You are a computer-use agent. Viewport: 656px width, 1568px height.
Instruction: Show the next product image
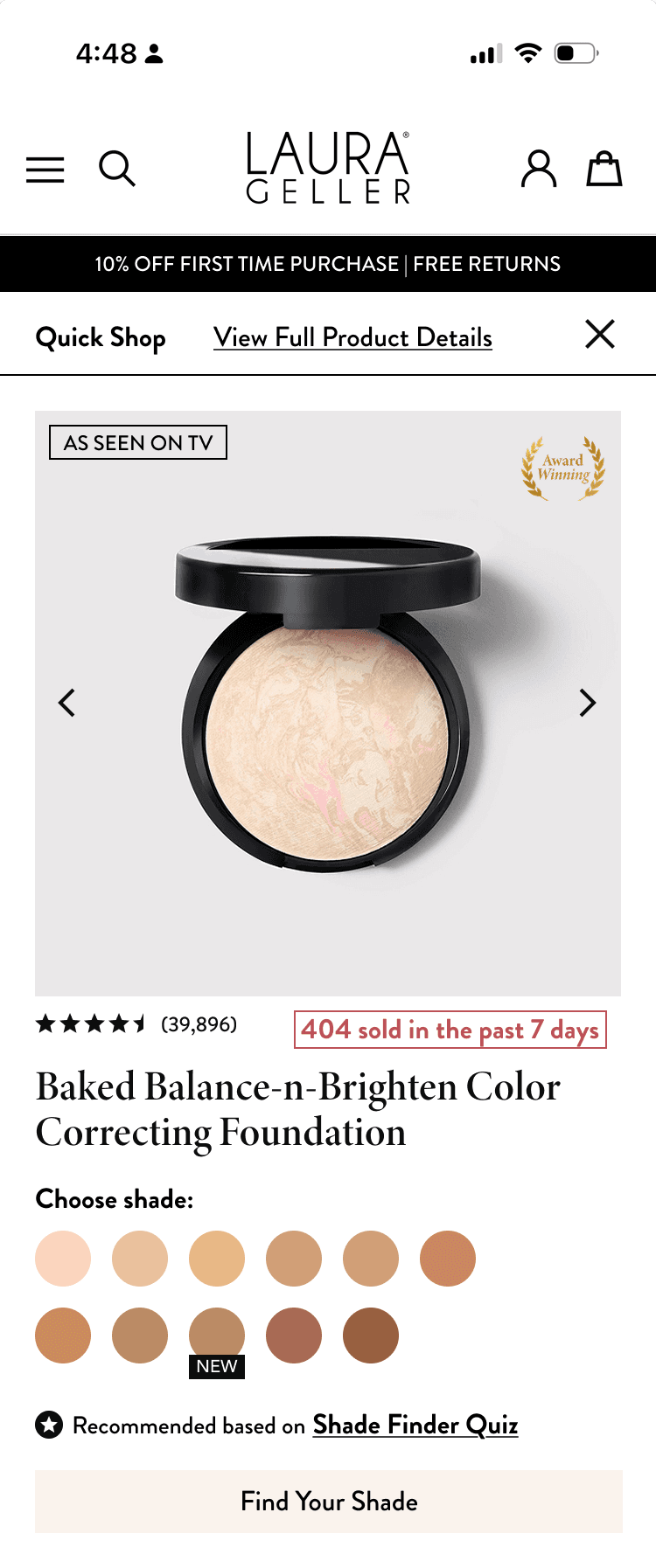[x=588, y=703]
